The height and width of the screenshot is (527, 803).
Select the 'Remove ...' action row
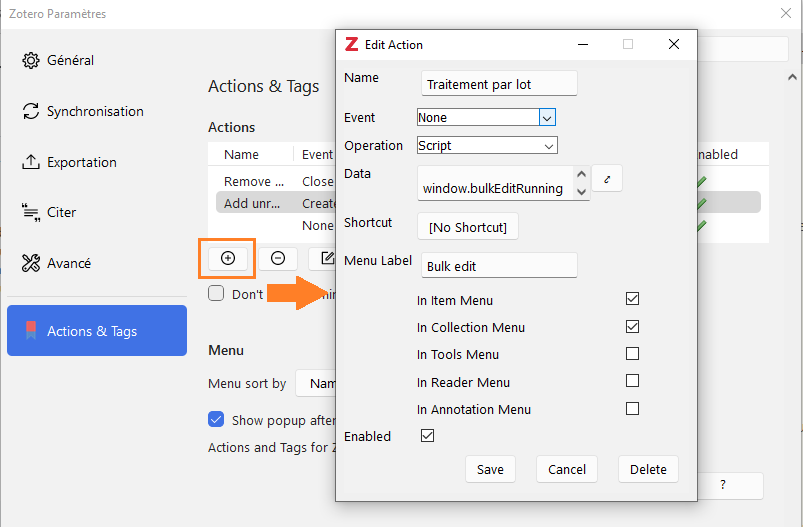coord(276,181)
